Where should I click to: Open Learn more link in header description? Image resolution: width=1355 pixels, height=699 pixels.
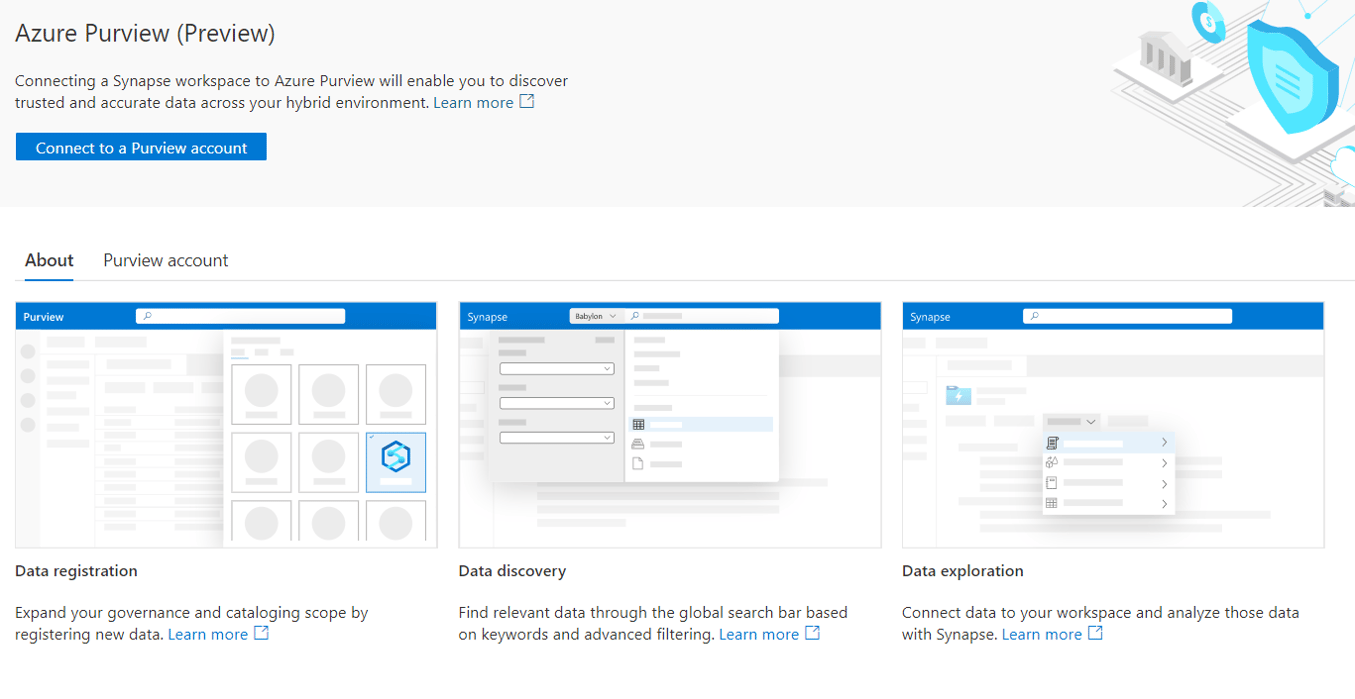(473, 102)
